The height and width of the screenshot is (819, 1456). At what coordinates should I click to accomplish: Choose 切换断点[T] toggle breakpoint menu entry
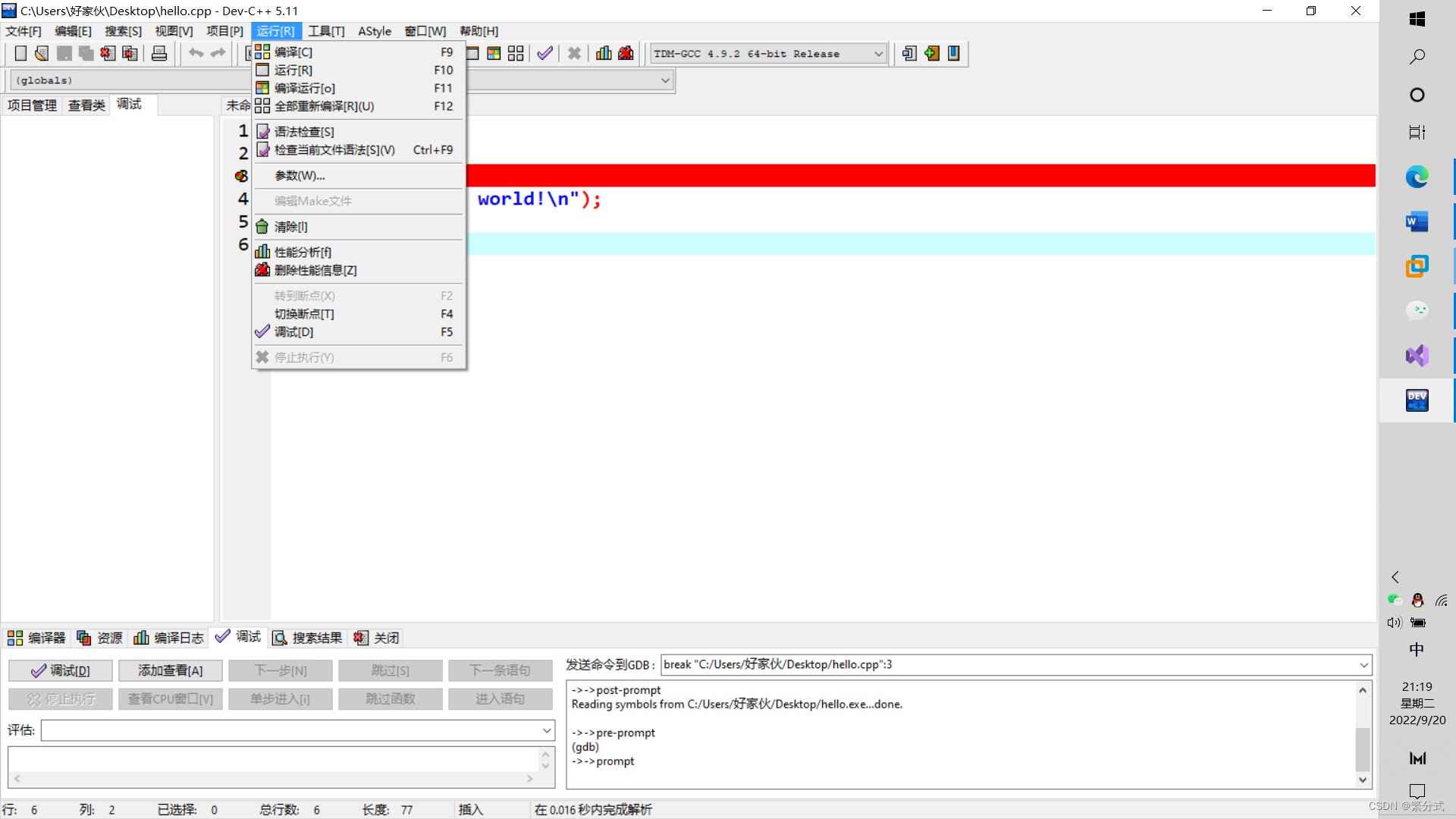click(304, 314)
